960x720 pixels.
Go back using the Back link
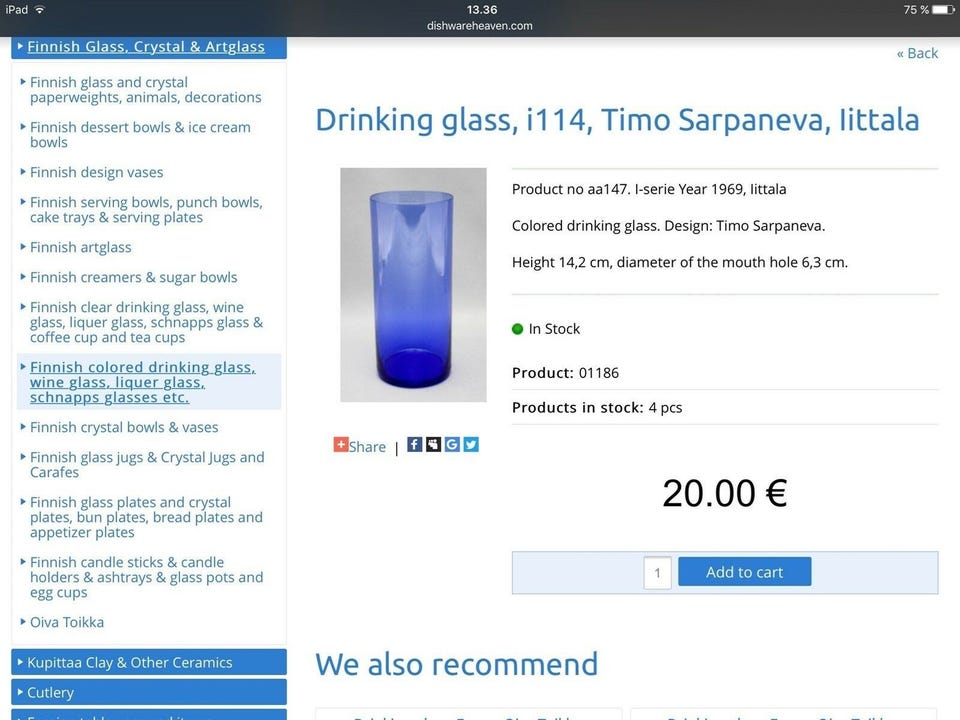[917, 53]
